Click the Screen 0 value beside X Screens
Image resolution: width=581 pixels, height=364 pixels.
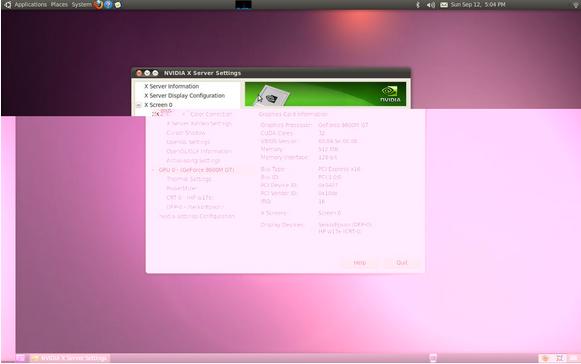tap(329, 213)
